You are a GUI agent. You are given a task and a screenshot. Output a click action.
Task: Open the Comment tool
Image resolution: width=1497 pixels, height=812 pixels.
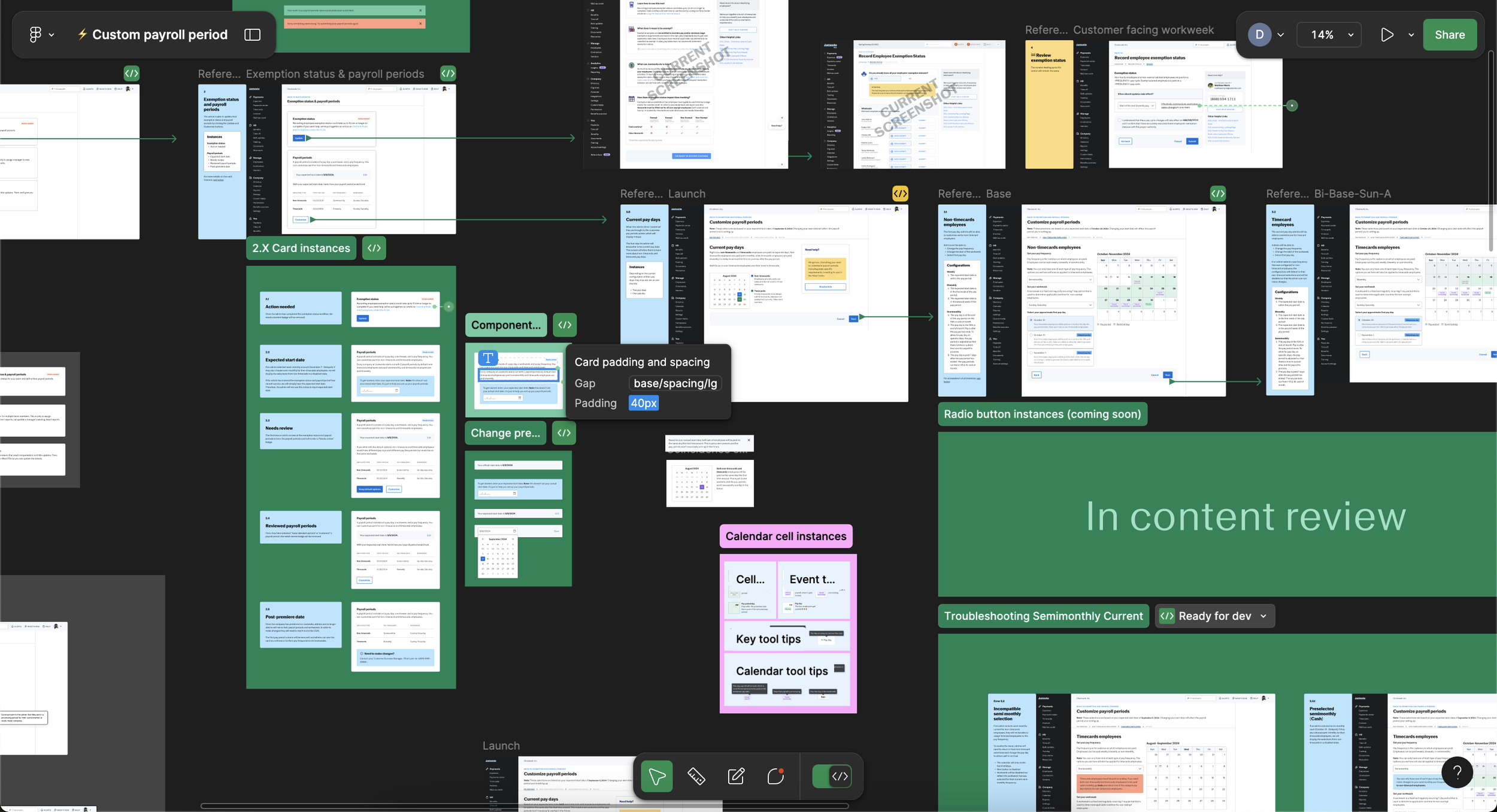775,777
